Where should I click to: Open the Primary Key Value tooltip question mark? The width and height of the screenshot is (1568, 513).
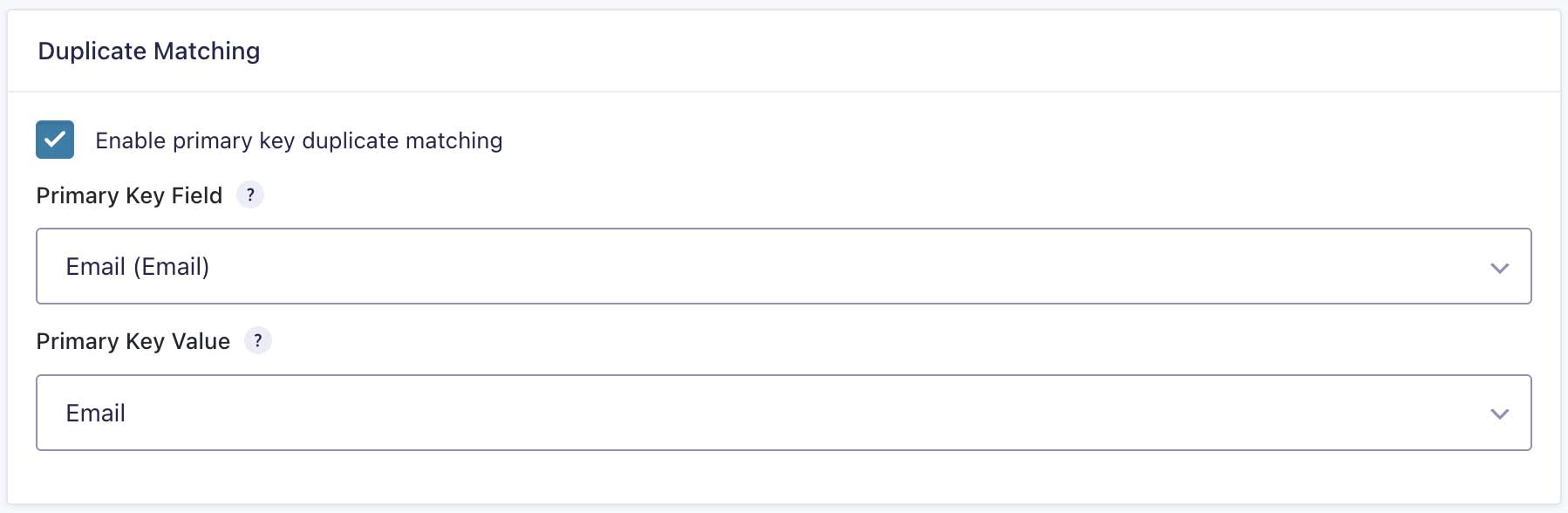click(258, 341)
